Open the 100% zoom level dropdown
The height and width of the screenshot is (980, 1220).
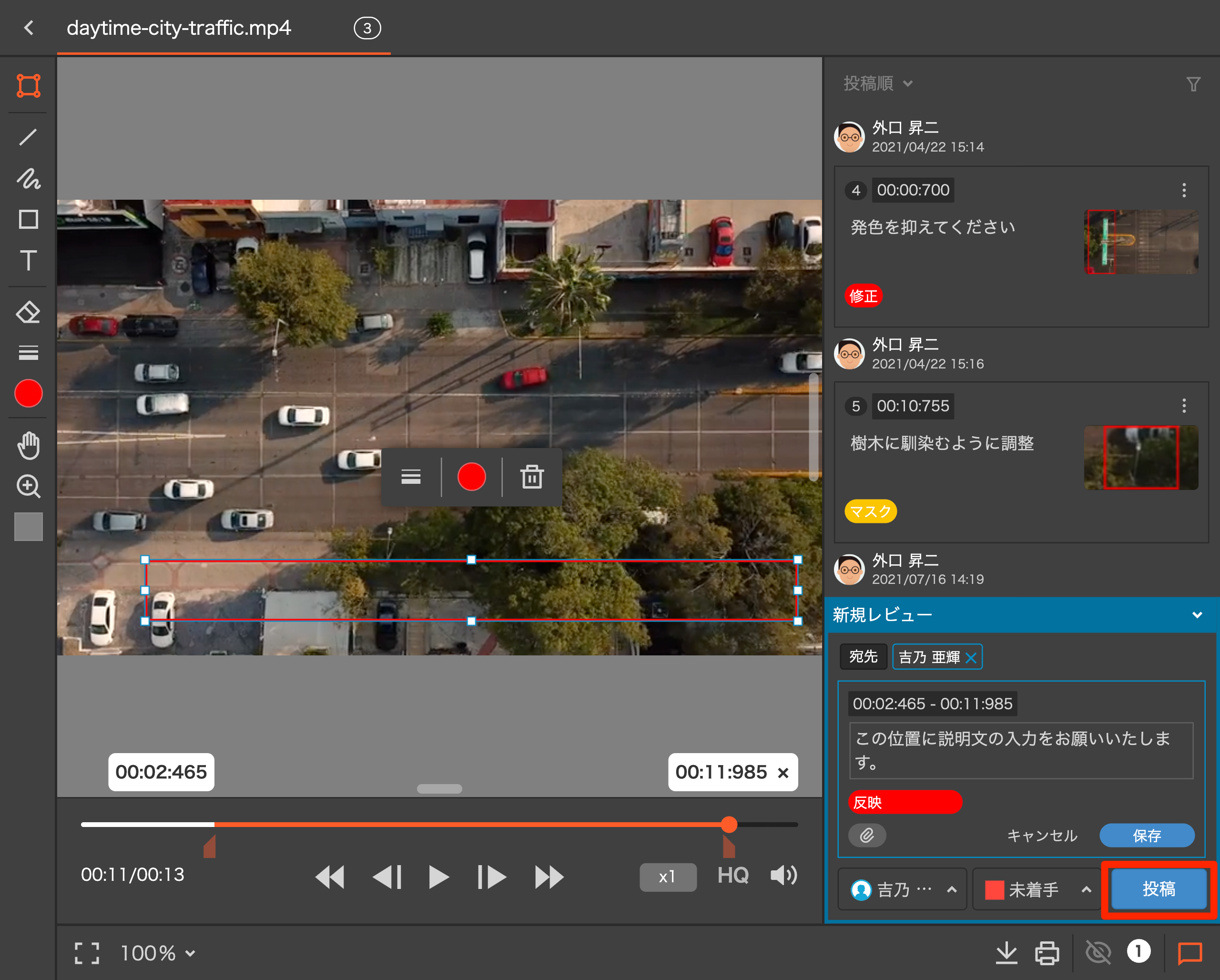click(x=158, y=953)
